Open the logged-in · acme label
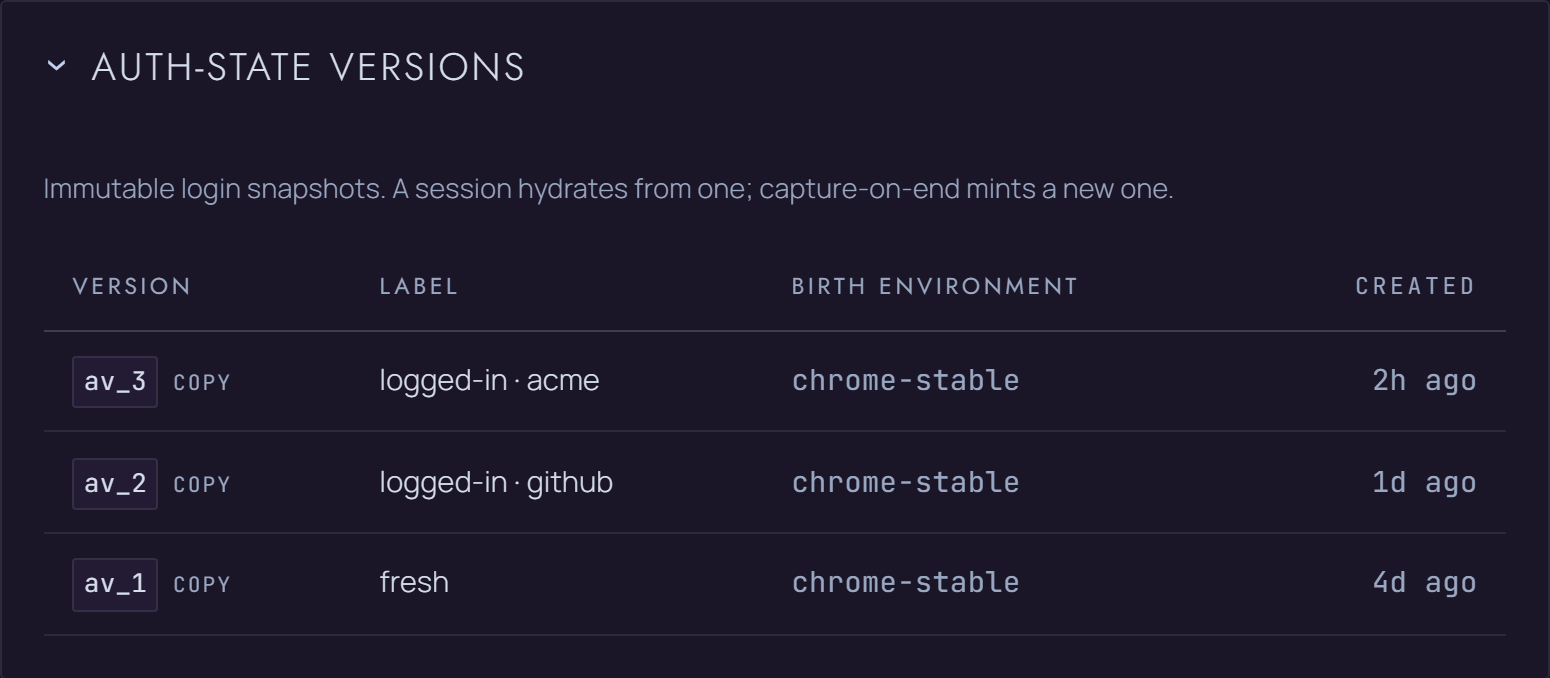1550x678 pixels. [x=489, y=381]
